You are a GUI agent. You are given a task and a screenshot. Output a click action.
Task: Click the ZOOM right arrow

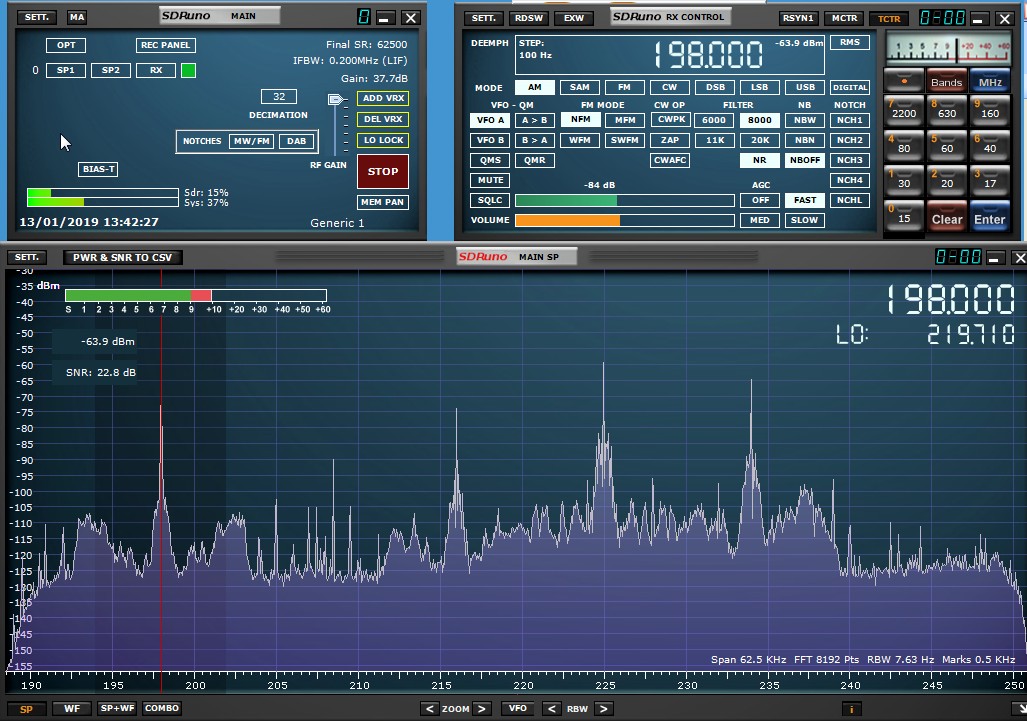point(481,709)
